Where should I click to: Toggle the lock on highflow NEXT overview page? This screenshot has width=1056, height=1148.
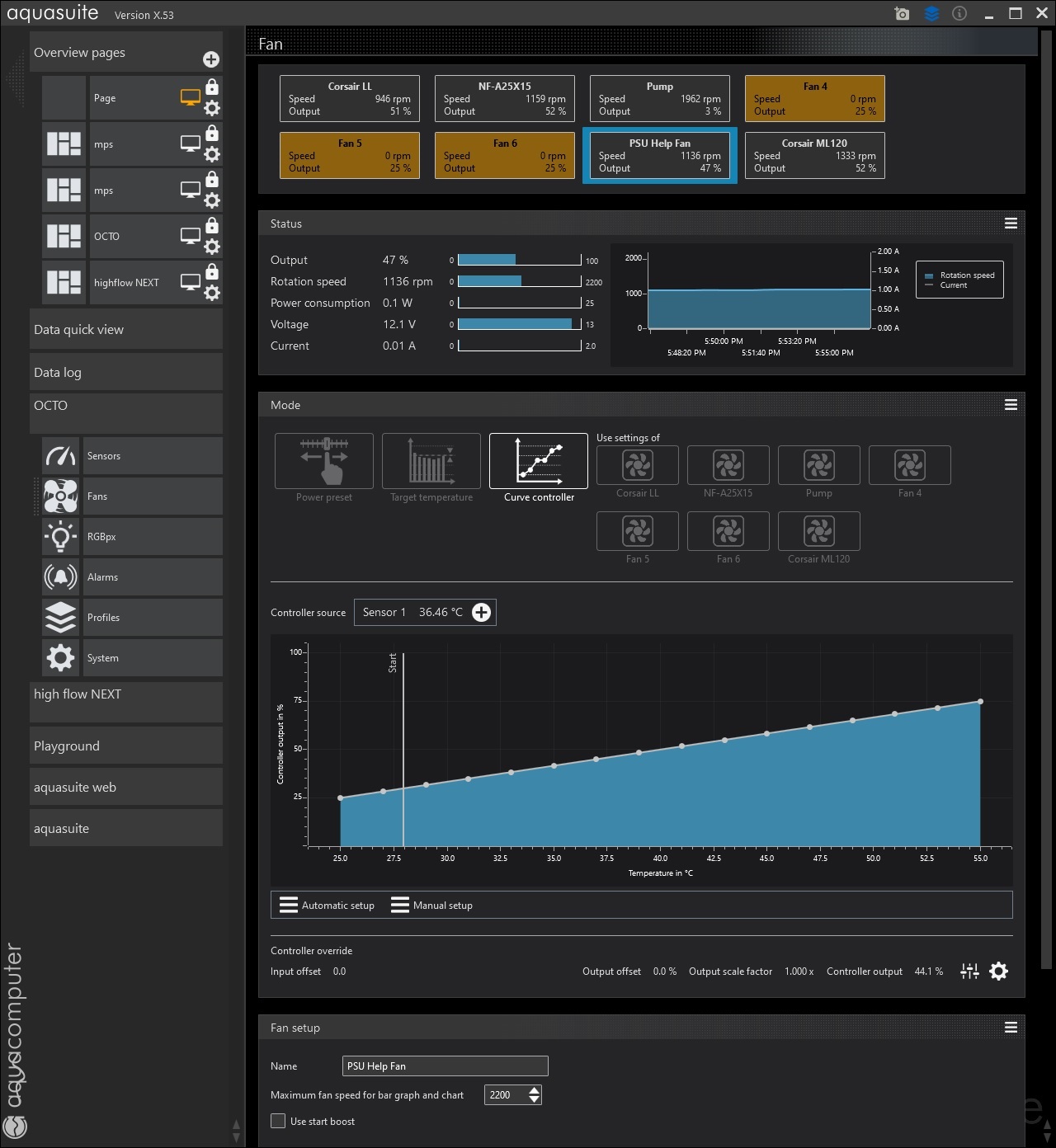(212, 271)
